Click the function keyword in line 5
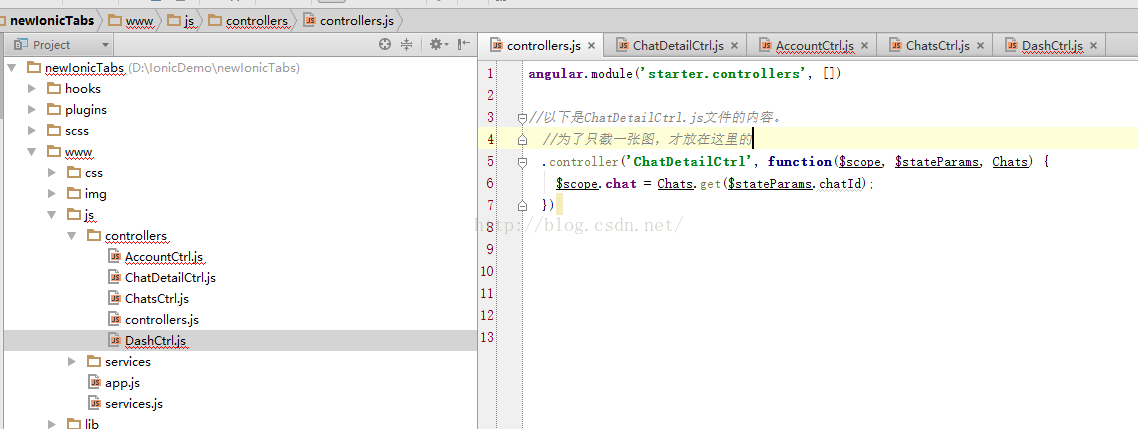The image size is (1138, 429). coord(799,162)
